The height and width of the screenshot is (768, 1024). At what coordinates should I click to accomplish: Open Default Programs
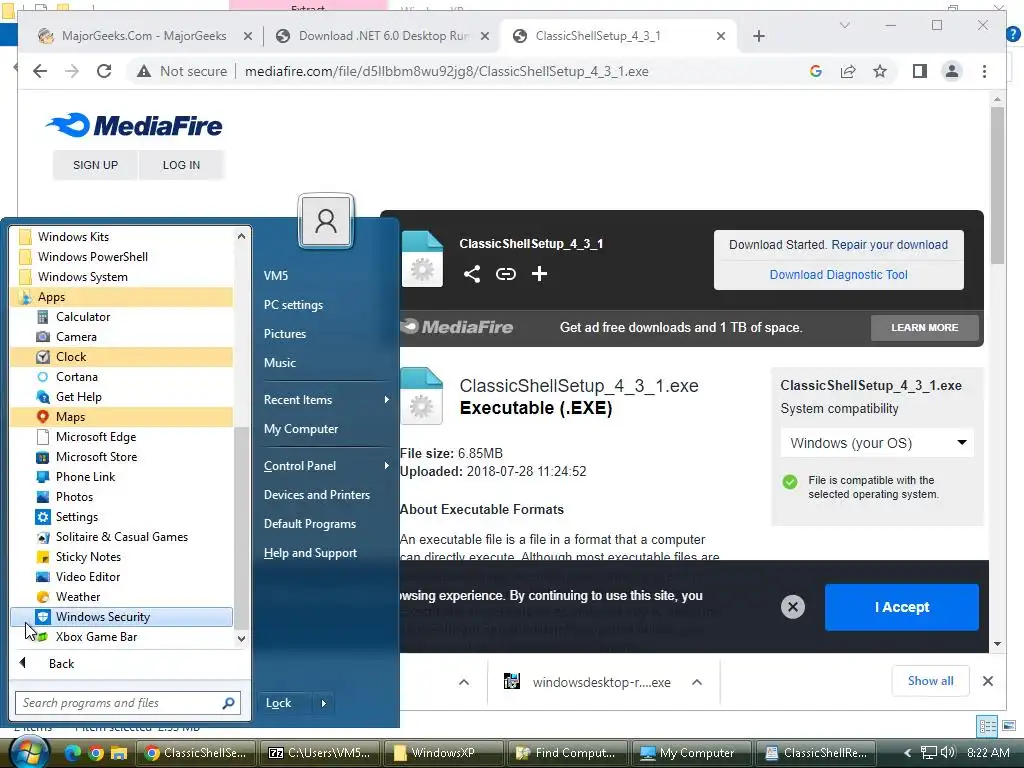click(310, 524)
